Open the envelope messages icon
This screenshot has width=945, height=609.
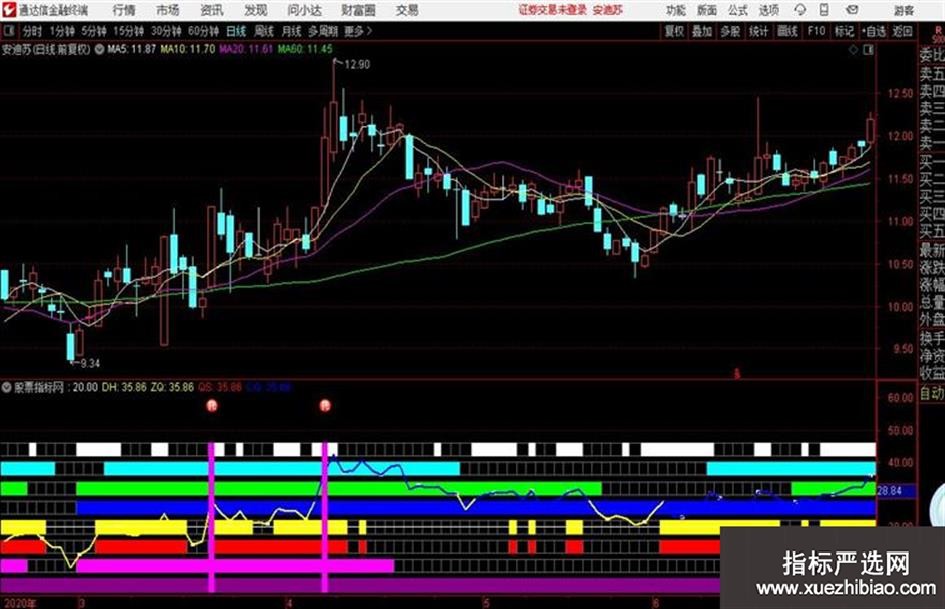pyautogui.click(x=852, y=10)
